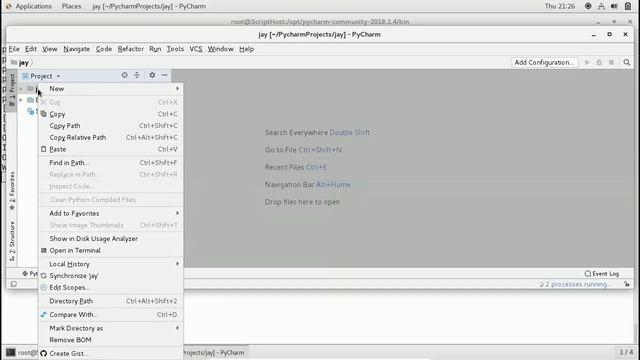Open the Event Log
640x360 pixels.
602,273
